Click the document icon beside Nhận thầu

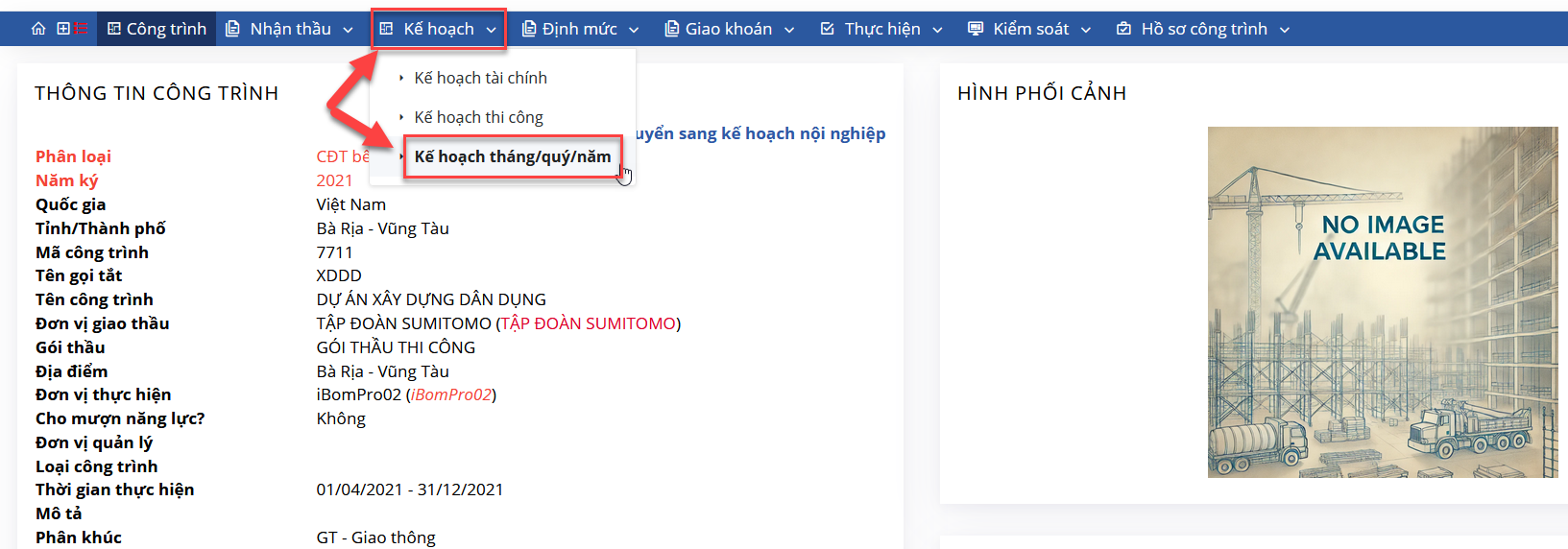click(232, 29)
